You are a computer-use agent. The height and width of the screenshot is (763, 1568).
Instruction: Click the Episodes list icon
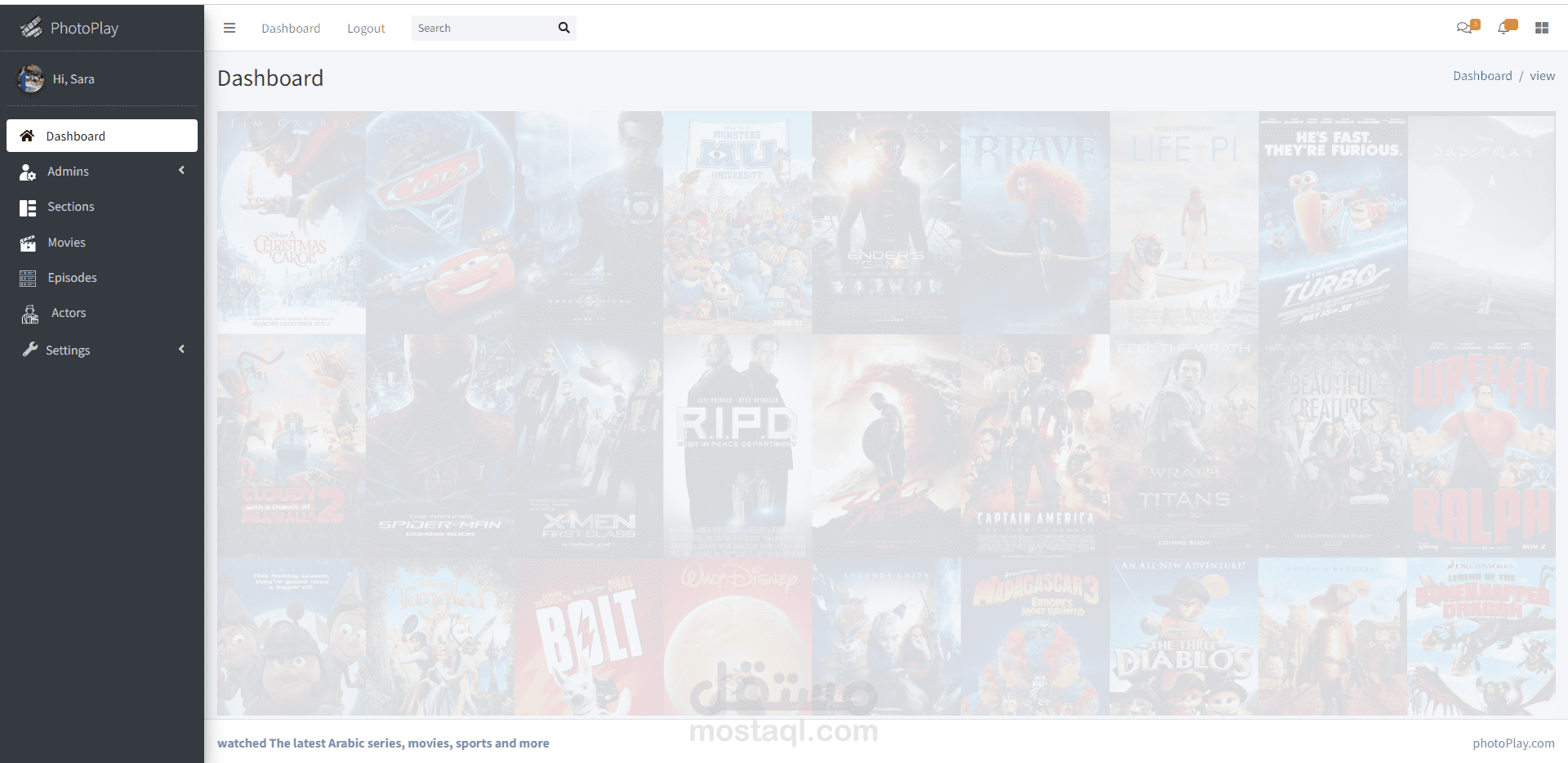[28, 278]
